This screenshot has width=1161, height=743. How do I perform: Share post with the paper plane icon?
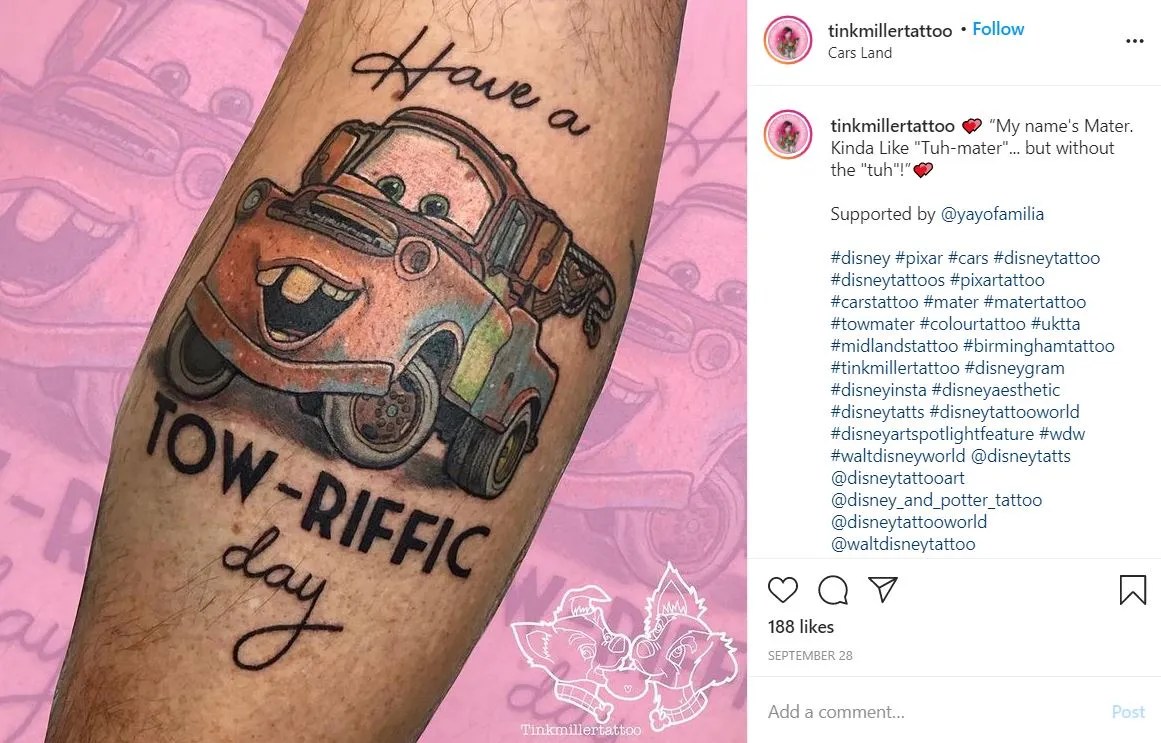click(x=883, y=589)
